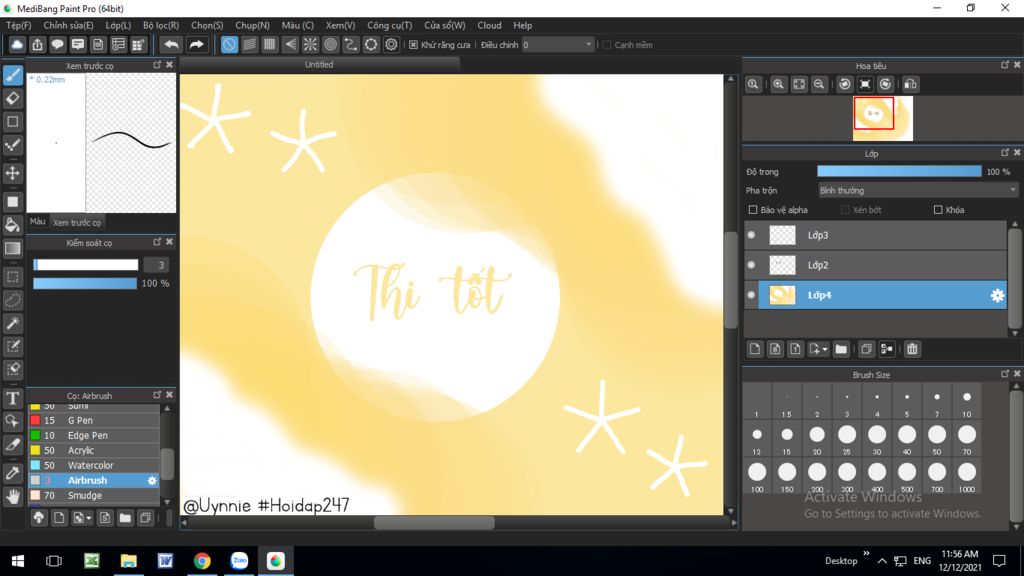The image size is (1024, 576).
Task: Adjust the brush size slider
Action: [86, 264]
